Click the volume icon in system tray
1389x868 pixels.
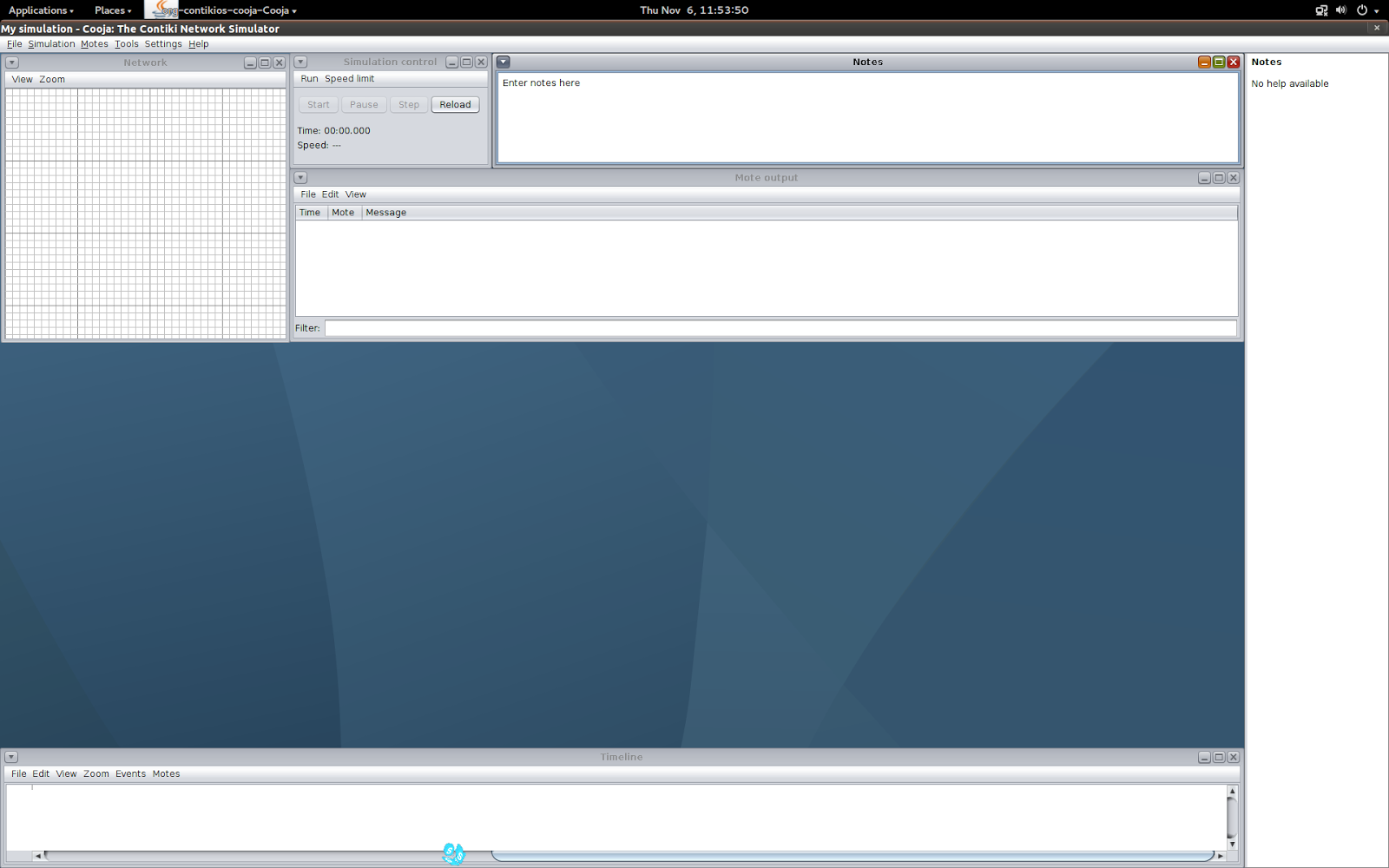(1341, 10)
